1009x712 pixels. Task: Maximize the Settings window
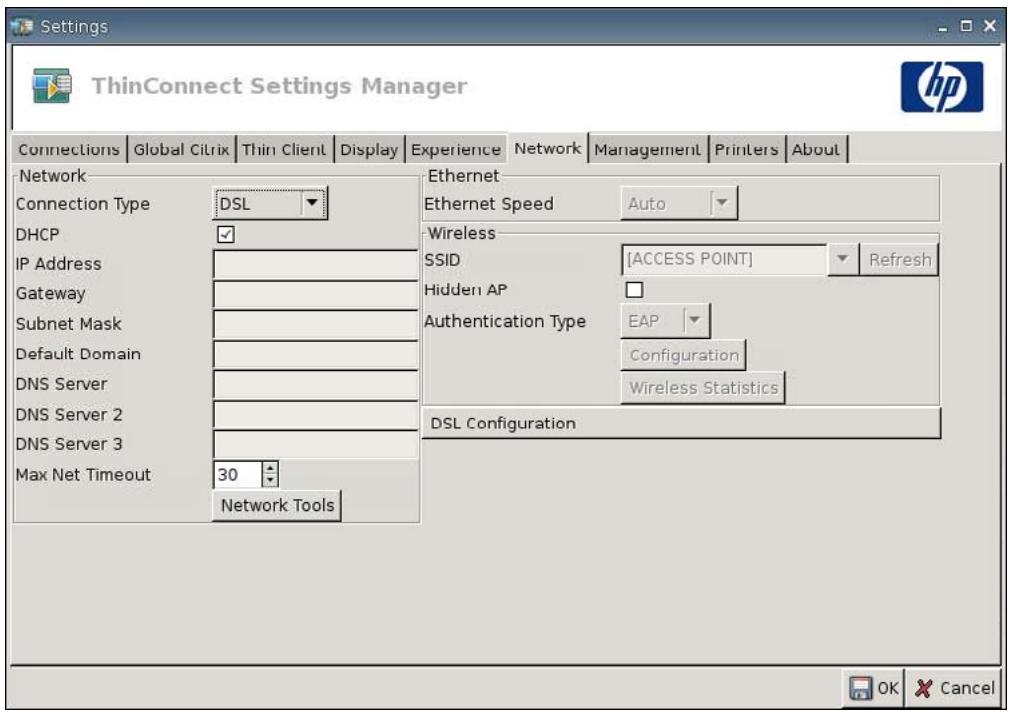(x=966, y=26)
